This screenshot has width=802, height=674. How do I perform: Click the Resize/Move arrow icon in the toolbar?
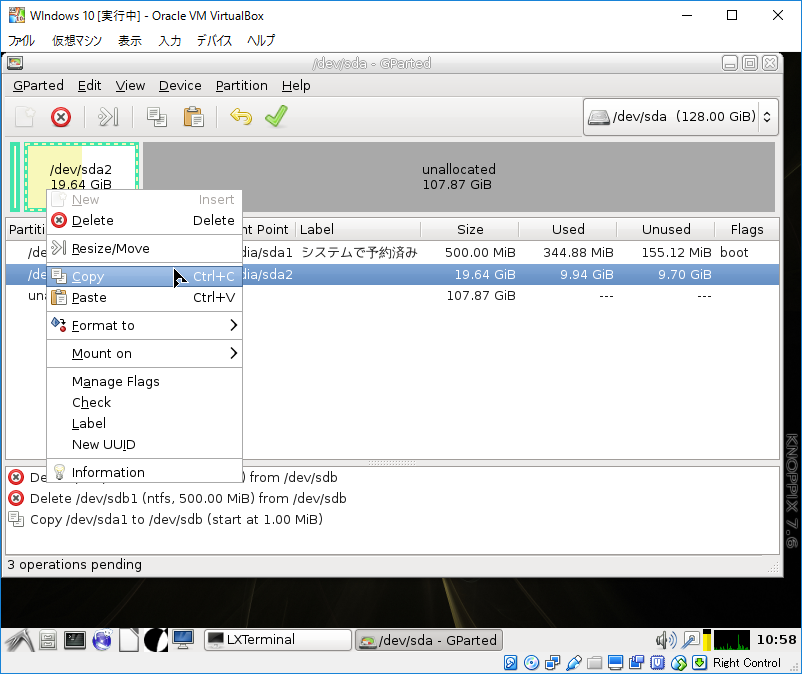coord(108,117)
